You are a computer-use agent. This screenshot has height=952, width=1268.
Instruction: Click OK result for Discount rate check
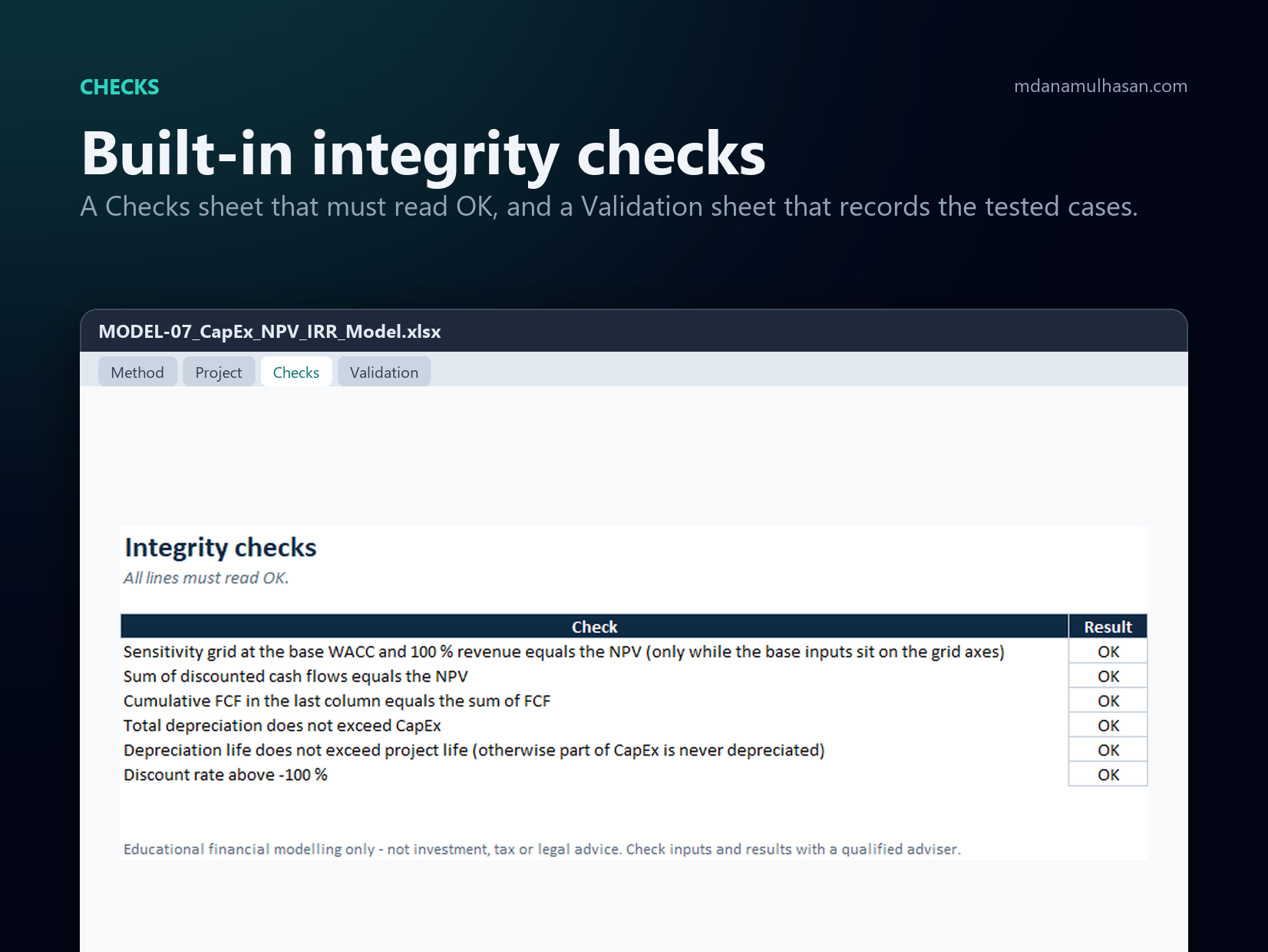coord(1108,775)
